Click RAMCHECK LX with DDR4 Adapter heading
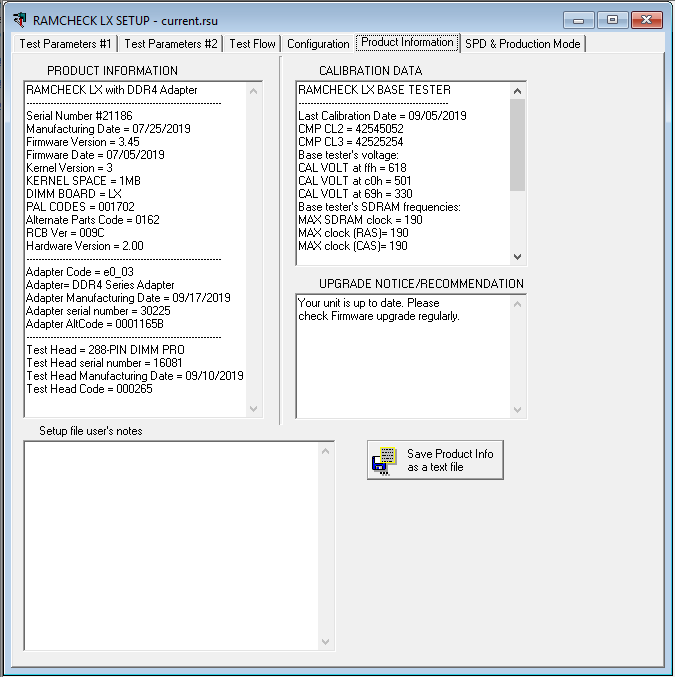This screenshot has width=675, height=677. pyautogui.click(x=111, y=90)
